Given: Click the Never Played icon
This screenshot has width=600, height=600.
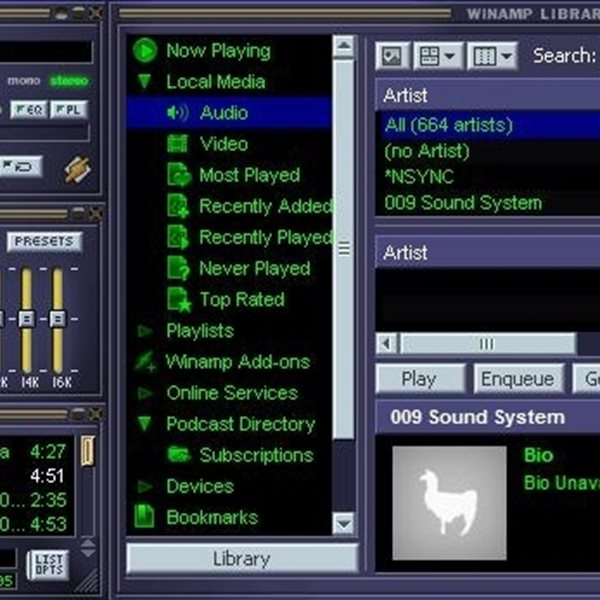Looking at the screenshot, I should pyautogui.click(x=178, y=268).
